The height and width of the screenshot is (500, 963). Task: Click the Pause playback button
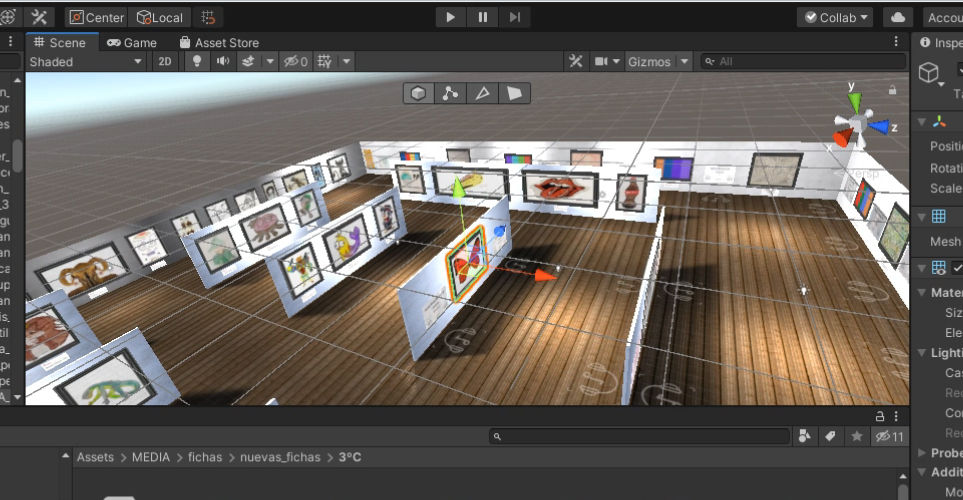point(483,17)
